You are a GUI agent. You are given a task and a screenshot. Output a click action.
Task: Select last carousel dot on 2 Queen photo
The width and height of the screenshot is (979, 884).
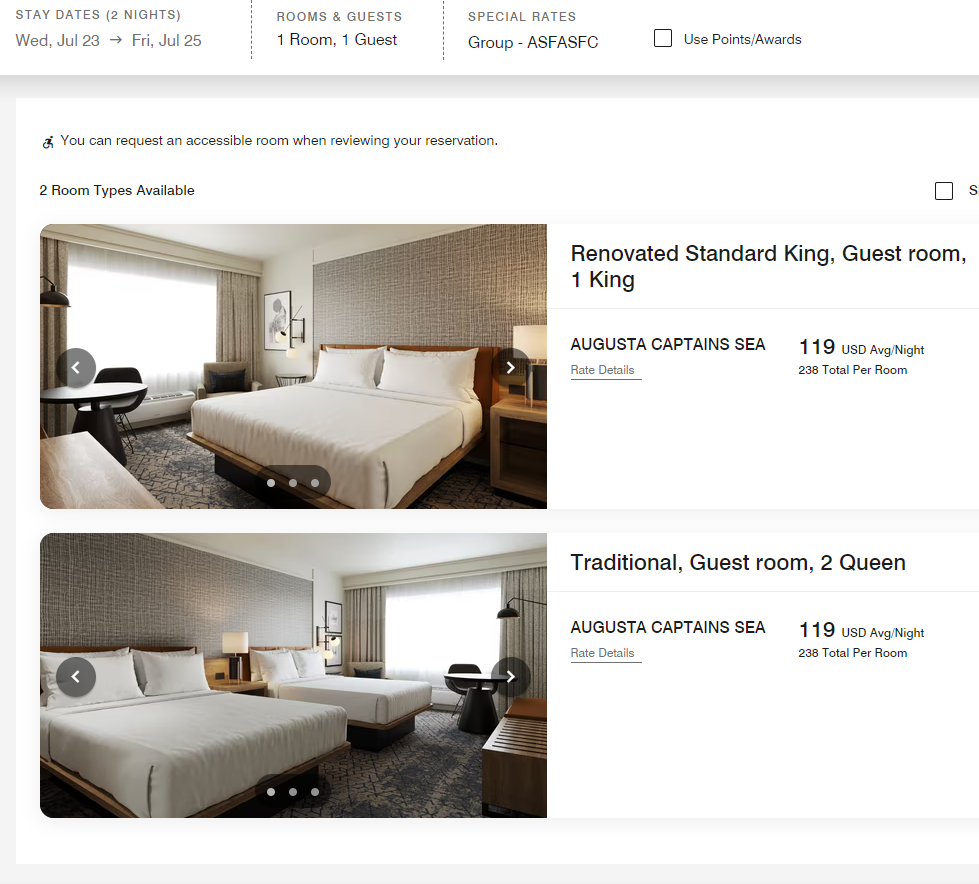[315, 792]
